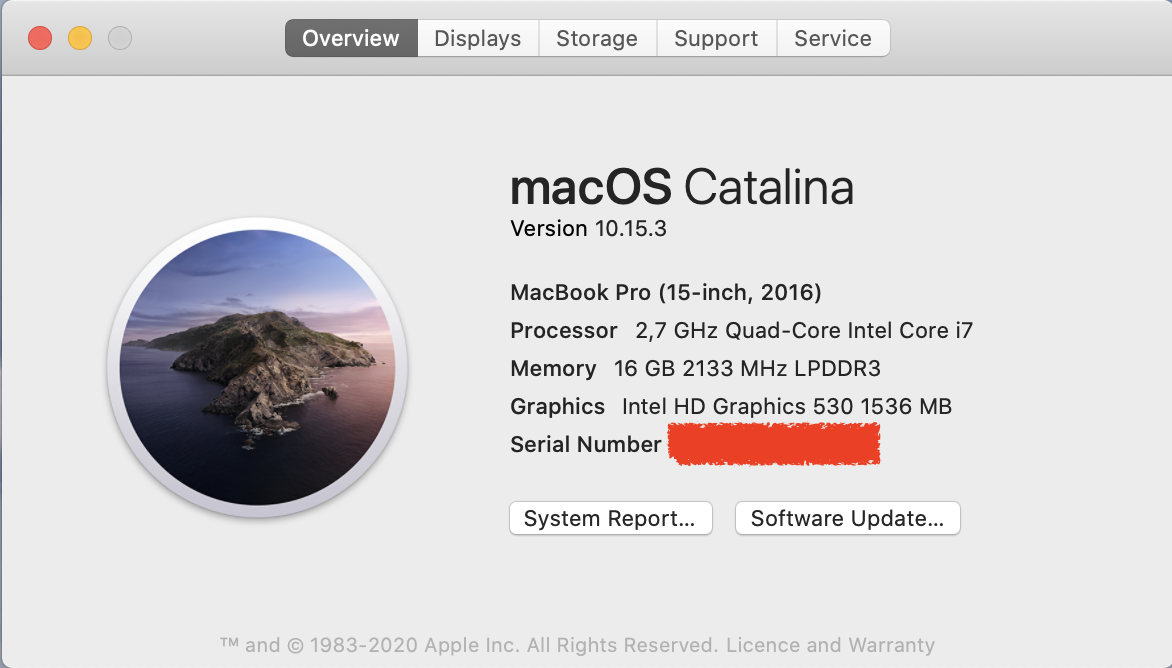
Task: Close the About This Mac window
Action: click(x=40, y=38)
